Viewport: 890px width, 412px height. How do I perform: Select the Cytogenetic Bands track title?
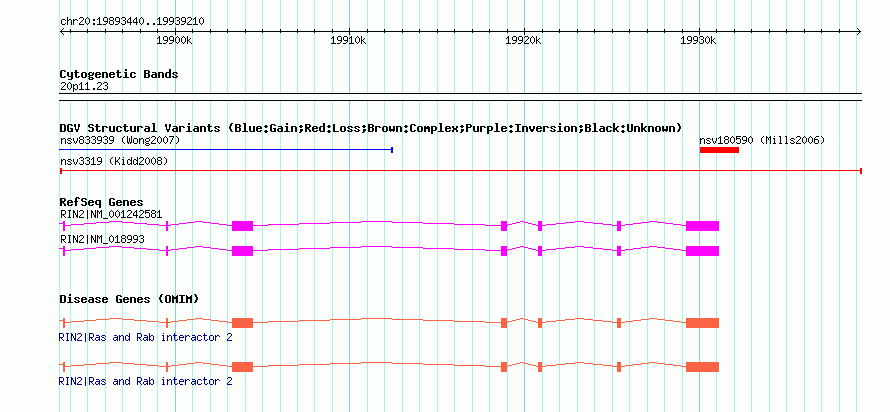click(x=119, y=74)
